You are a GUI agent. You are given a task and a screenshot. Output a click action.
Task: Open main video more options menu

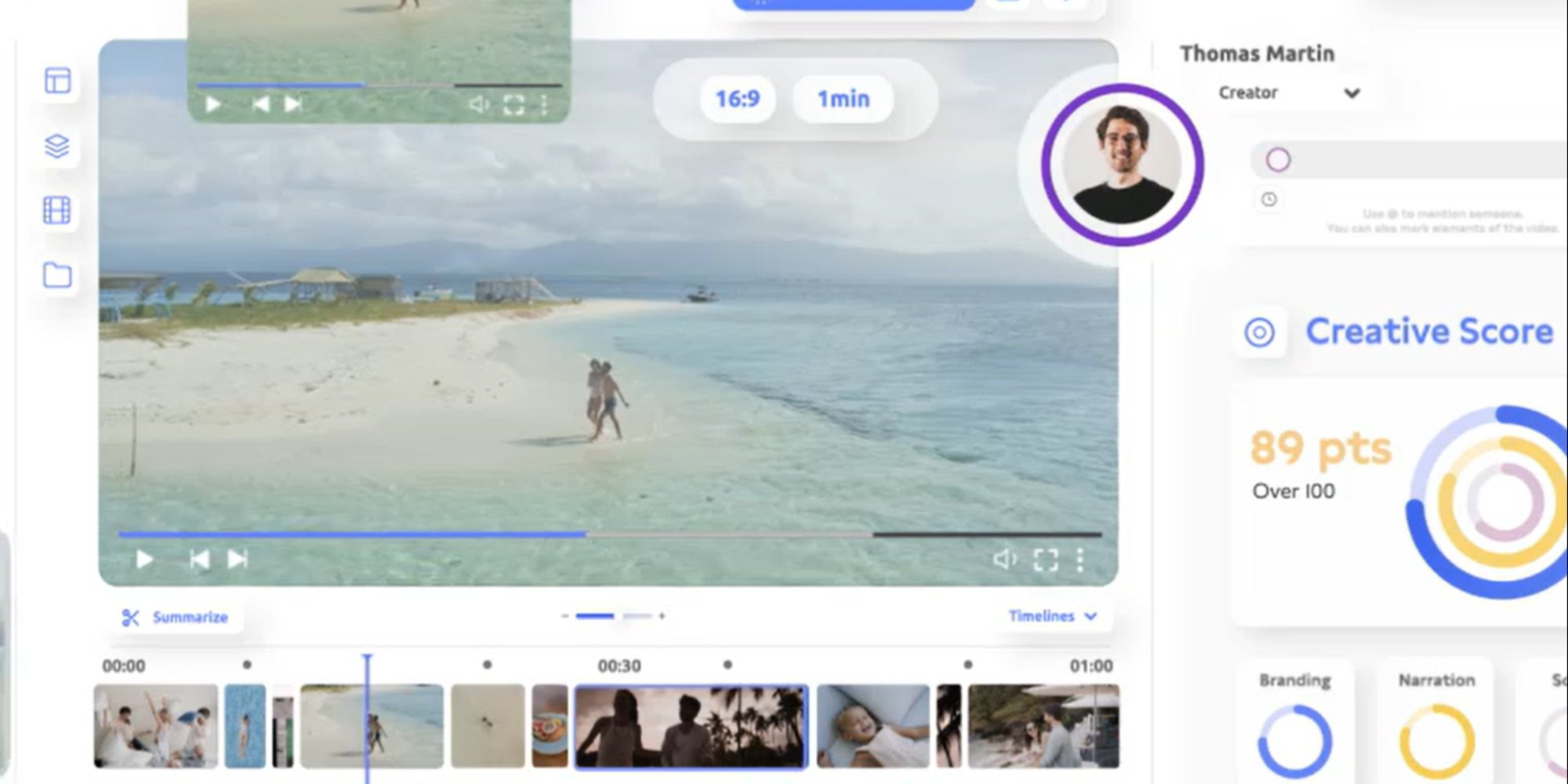click(1080, 559)
